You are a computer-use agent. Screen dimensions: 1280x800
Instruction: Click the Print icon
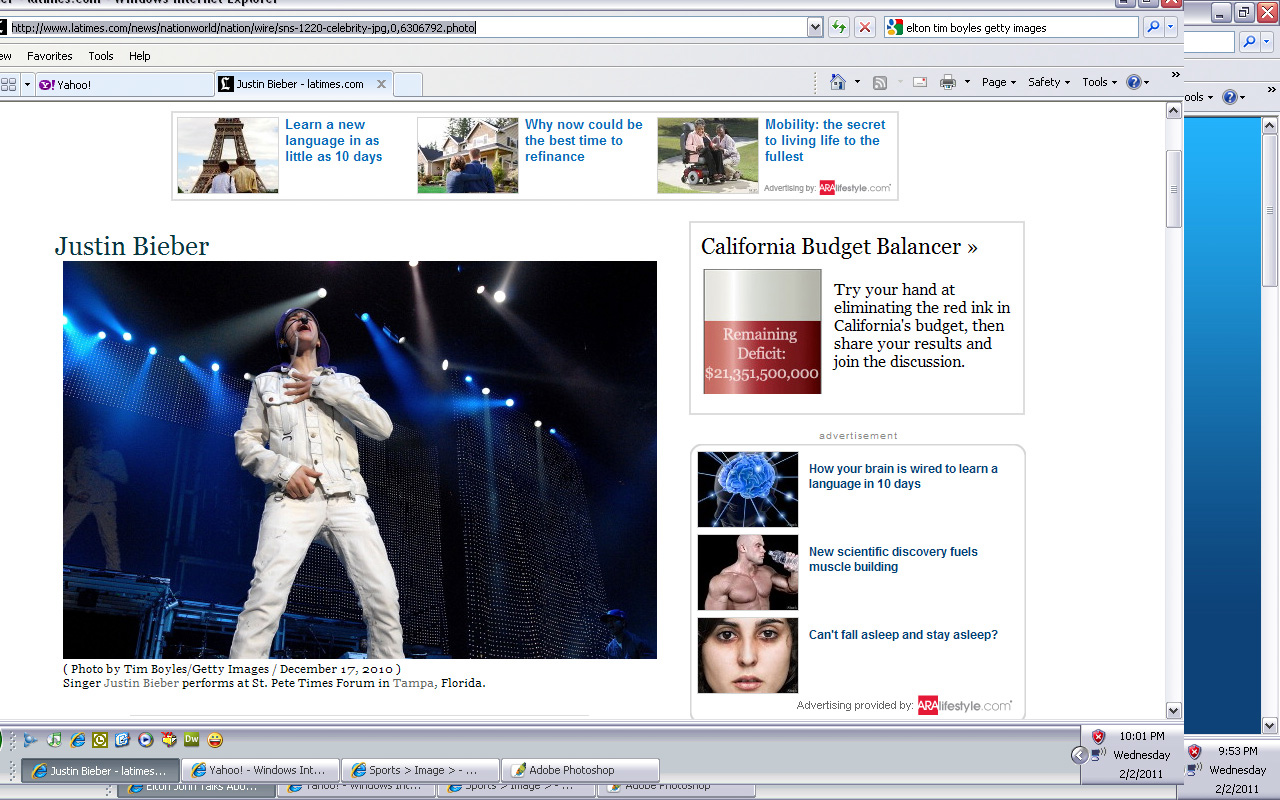(x=948, y=82)
